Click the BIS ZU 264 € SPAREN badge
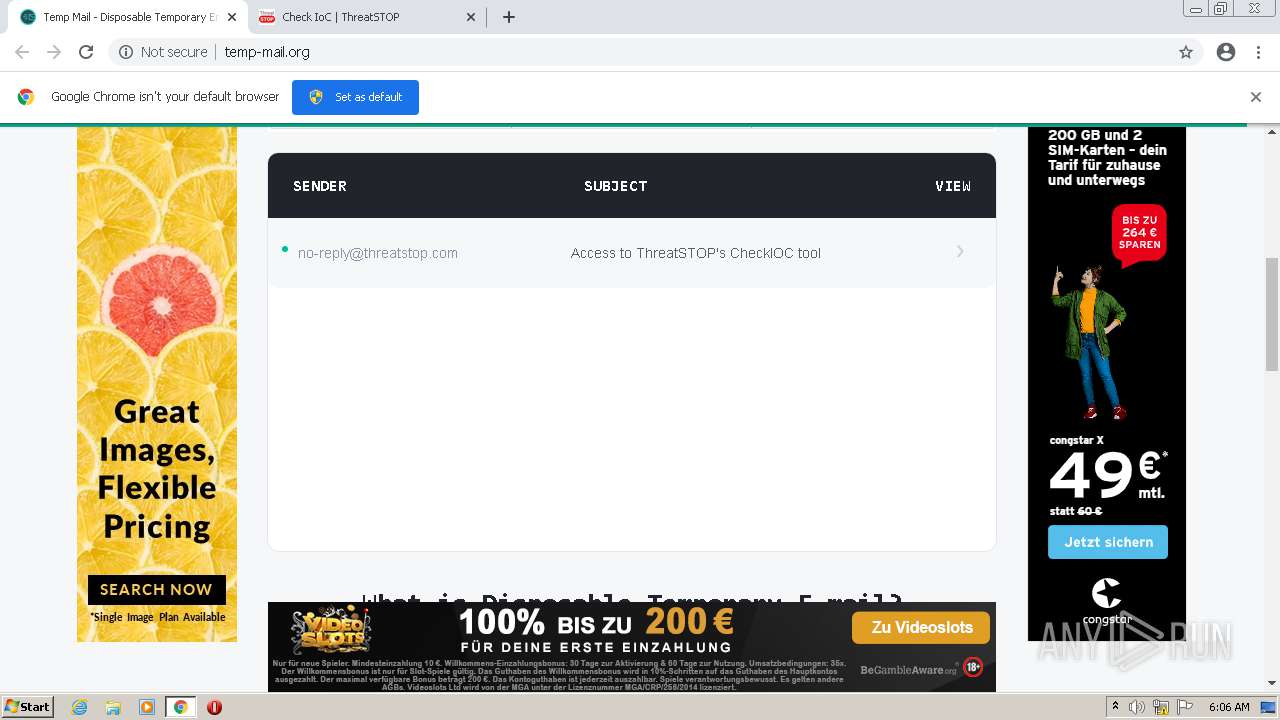1280x720 pixels. [x=1139, y=233]
